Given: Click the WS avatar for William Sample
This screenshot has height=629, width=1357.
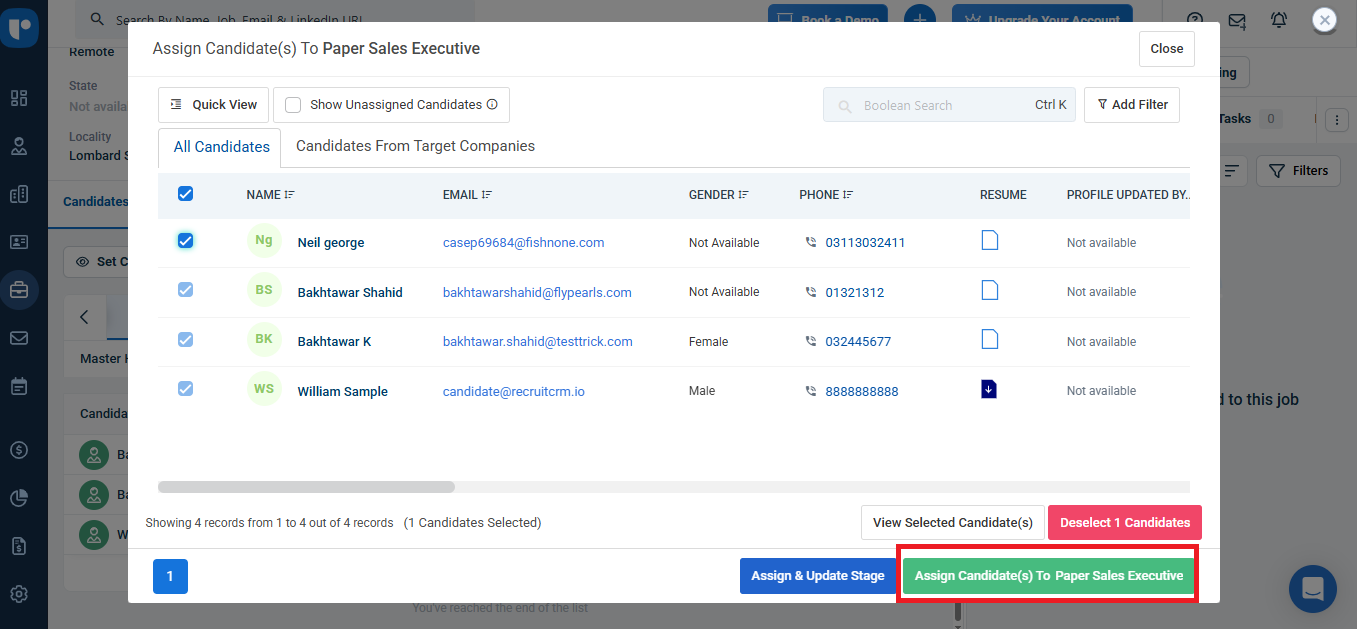Looking at the screenshot, I should pos(264,389).
